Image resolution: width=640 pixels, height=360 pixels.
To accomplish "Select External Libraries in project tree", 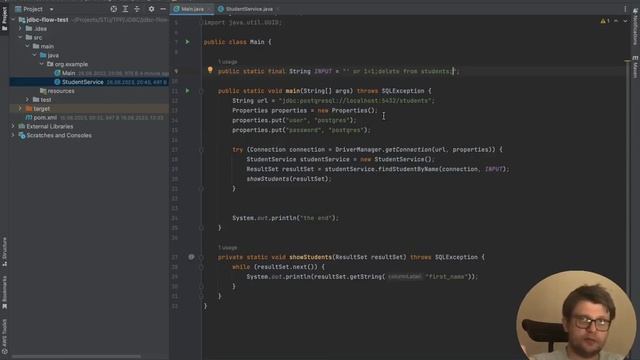I will click(x=89, y=127).
